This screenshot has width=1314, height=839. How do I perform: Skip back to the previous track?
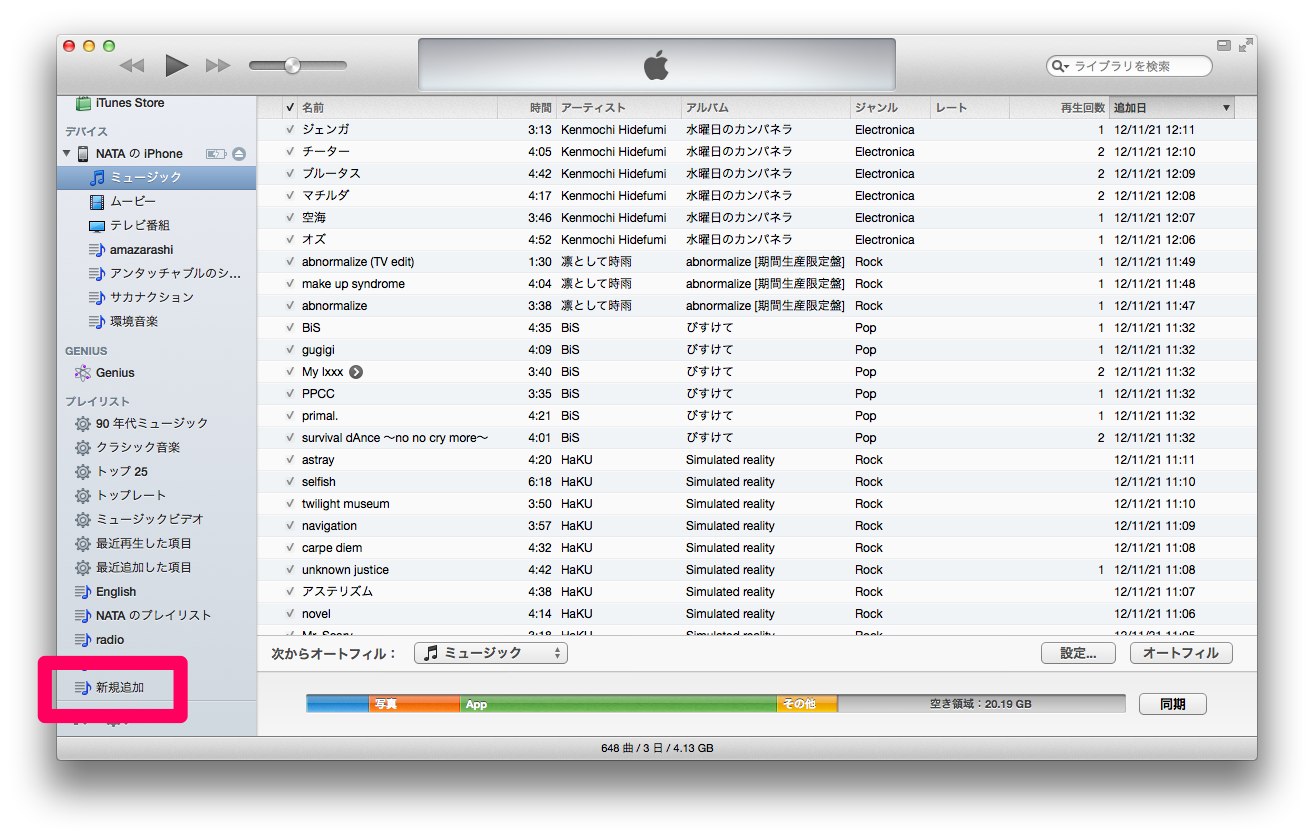click(132, 66)
